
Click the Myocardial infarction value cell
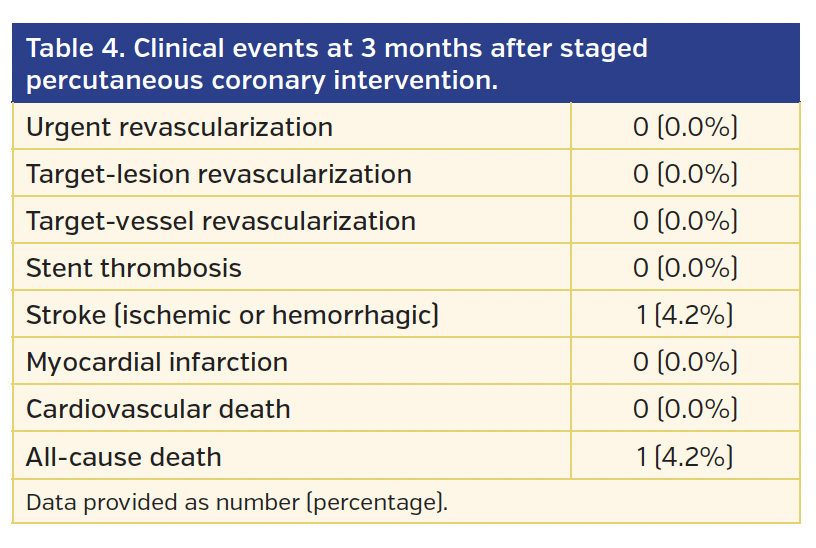tap(685, 362)
